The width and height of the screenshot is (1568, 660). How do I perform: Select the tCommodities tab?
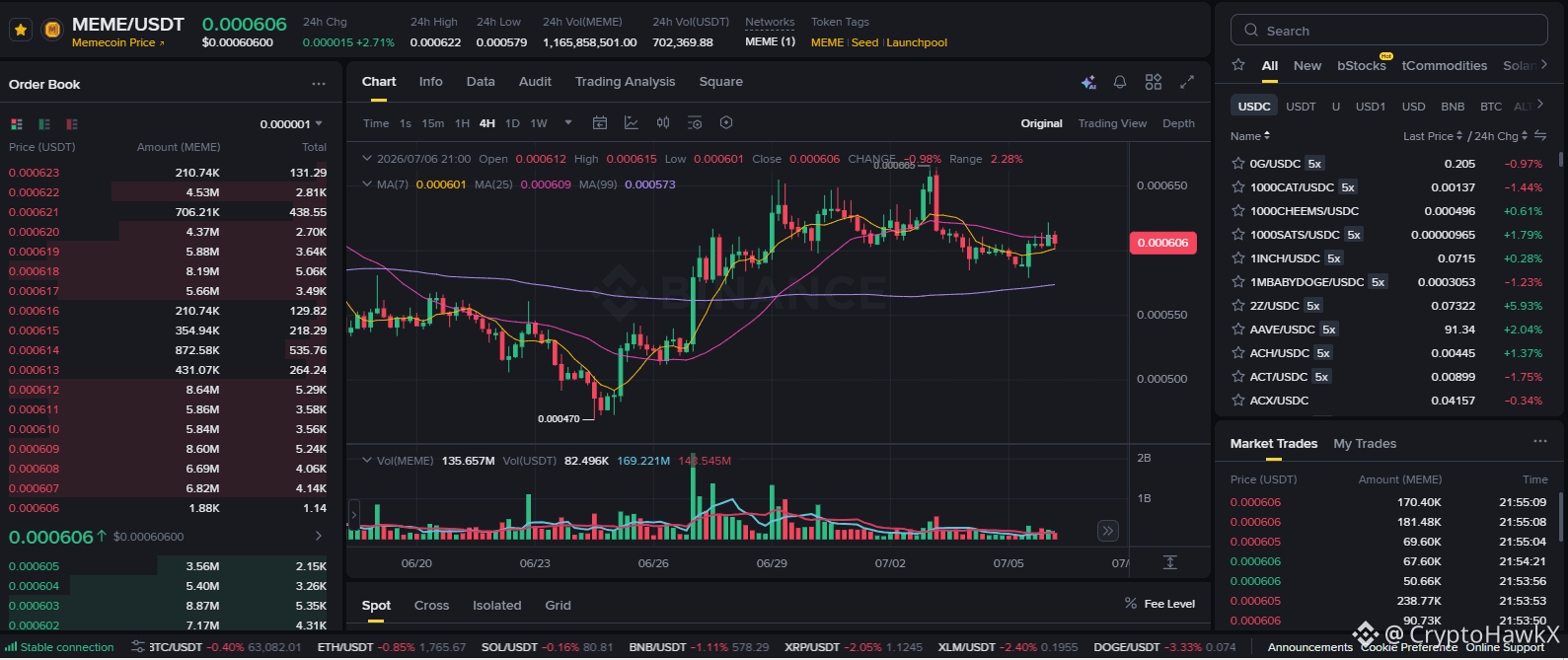click(1445, 66)
